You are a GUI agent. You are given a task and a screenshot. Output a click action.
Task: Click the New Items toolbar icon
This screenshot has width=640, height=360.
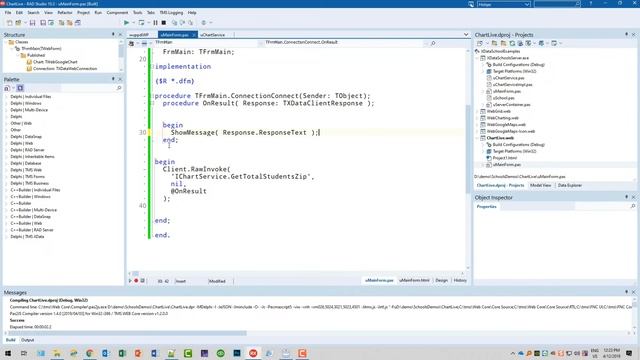click(10, 23)
